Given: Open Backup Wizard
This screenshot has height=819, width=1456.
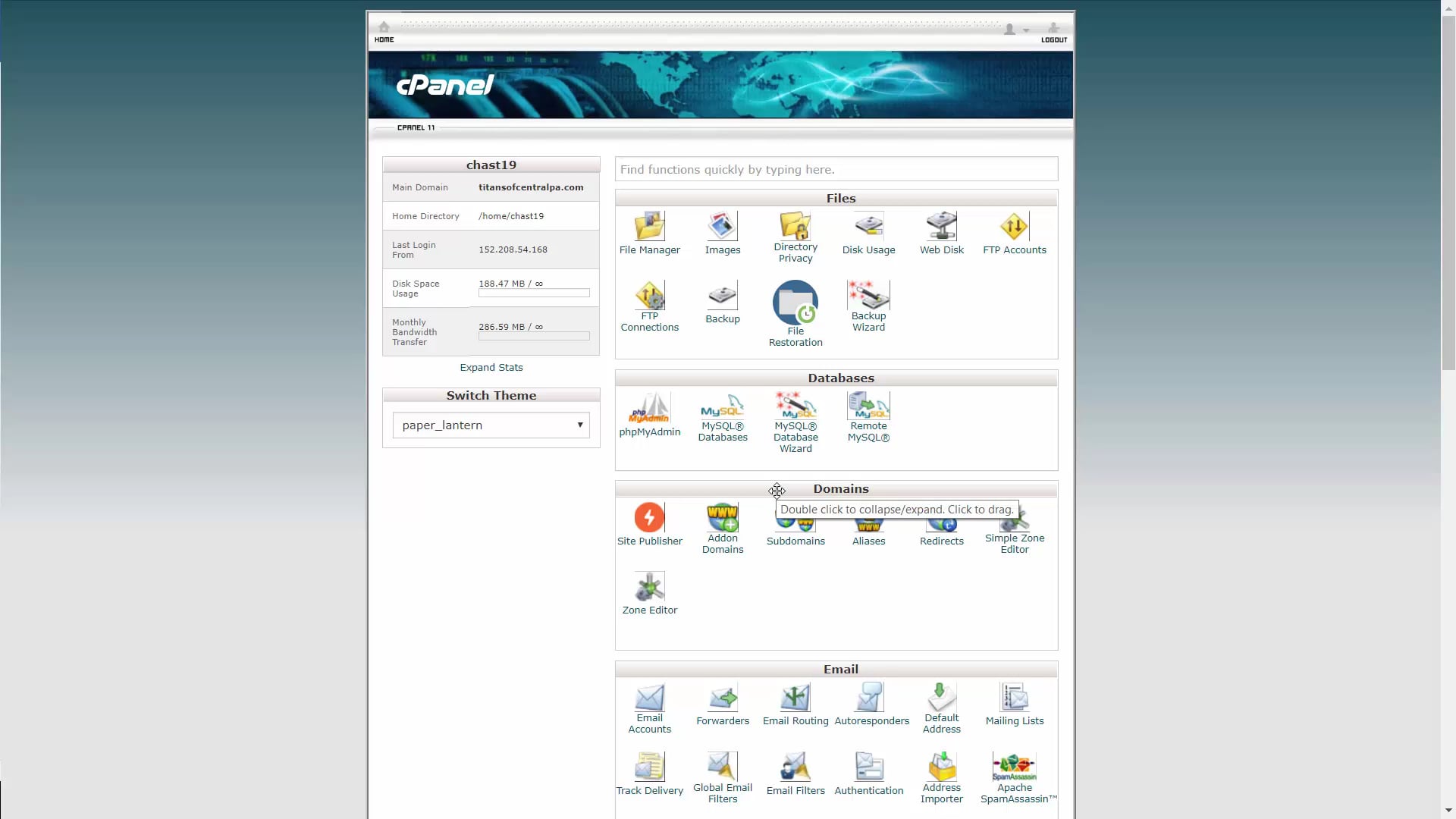Looking at the screenshot, I should click(868, 306).
